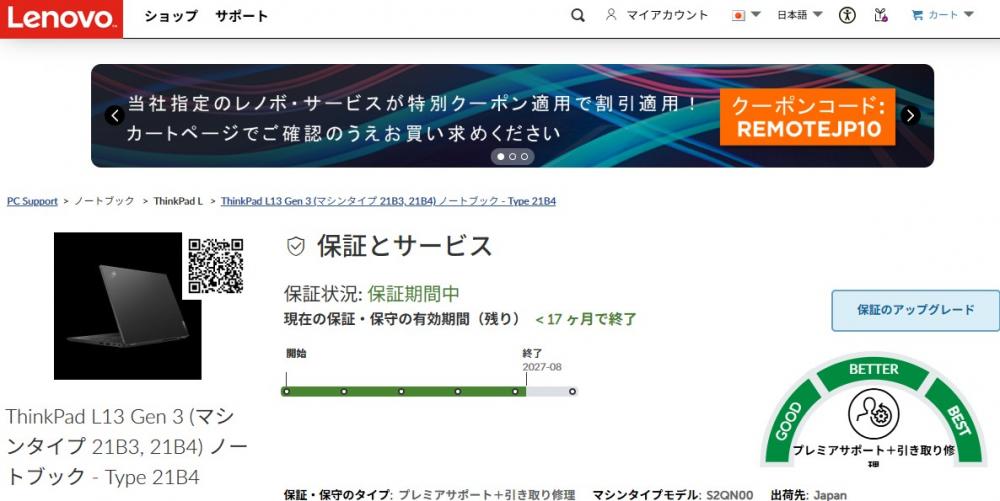
Task: Click the ThinkPad laptop product image
Action: 128,306
